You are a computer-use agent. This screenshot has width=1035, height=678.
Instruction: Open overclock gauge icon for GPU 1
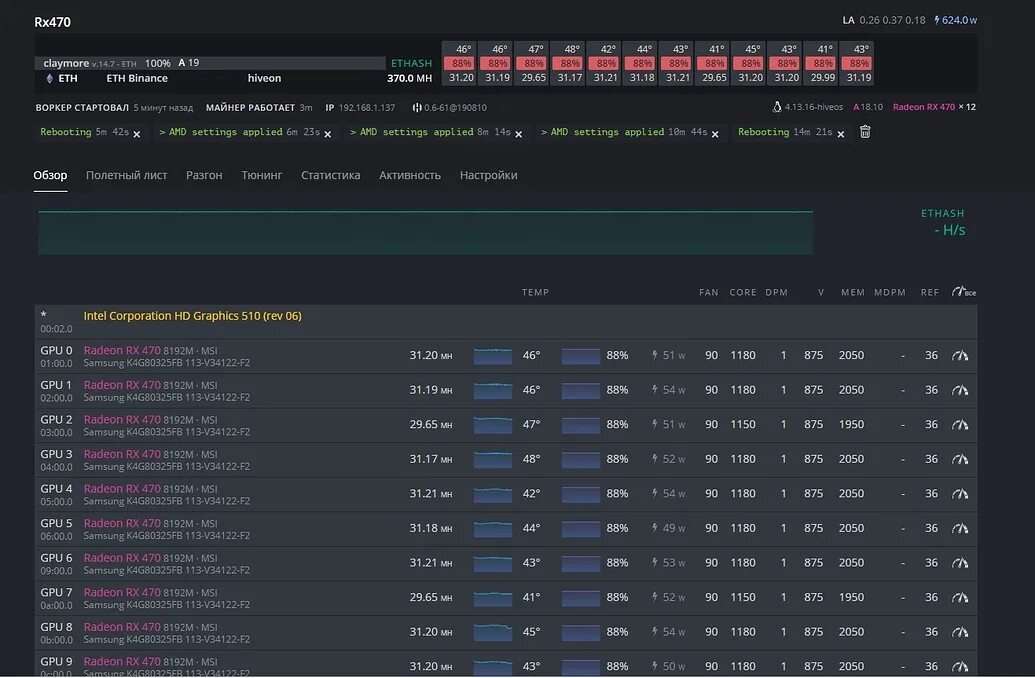point(960,390)
